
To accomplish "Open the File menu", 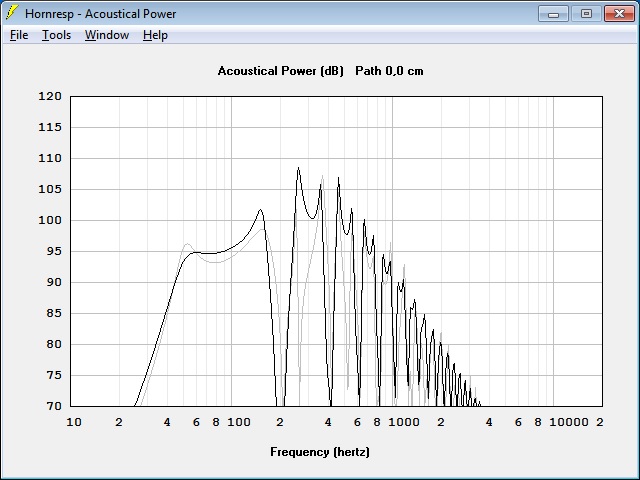I will [19, 35].
